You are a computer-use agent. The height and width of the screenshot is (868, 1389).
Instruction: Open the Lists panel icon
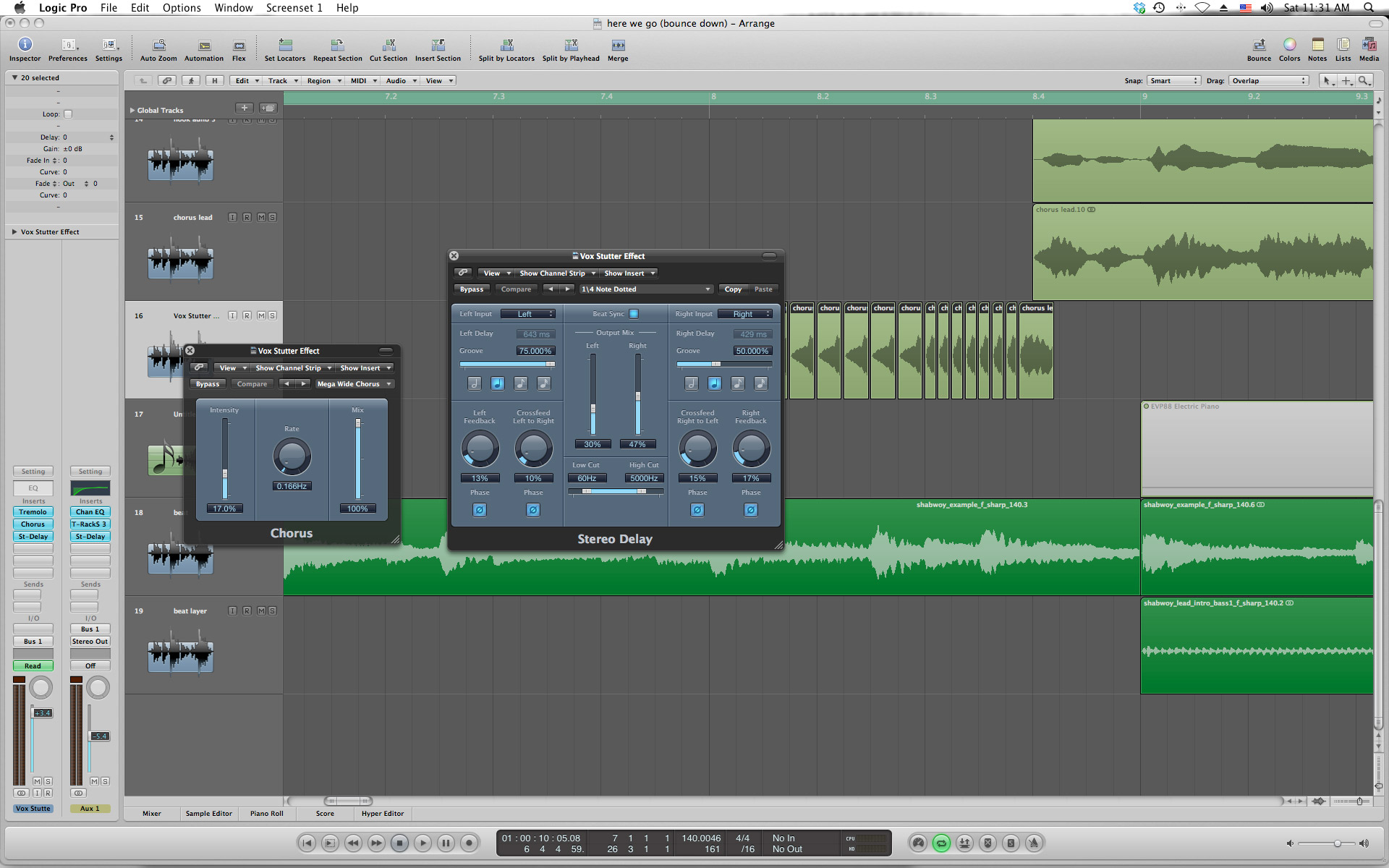click(1343, 45)
